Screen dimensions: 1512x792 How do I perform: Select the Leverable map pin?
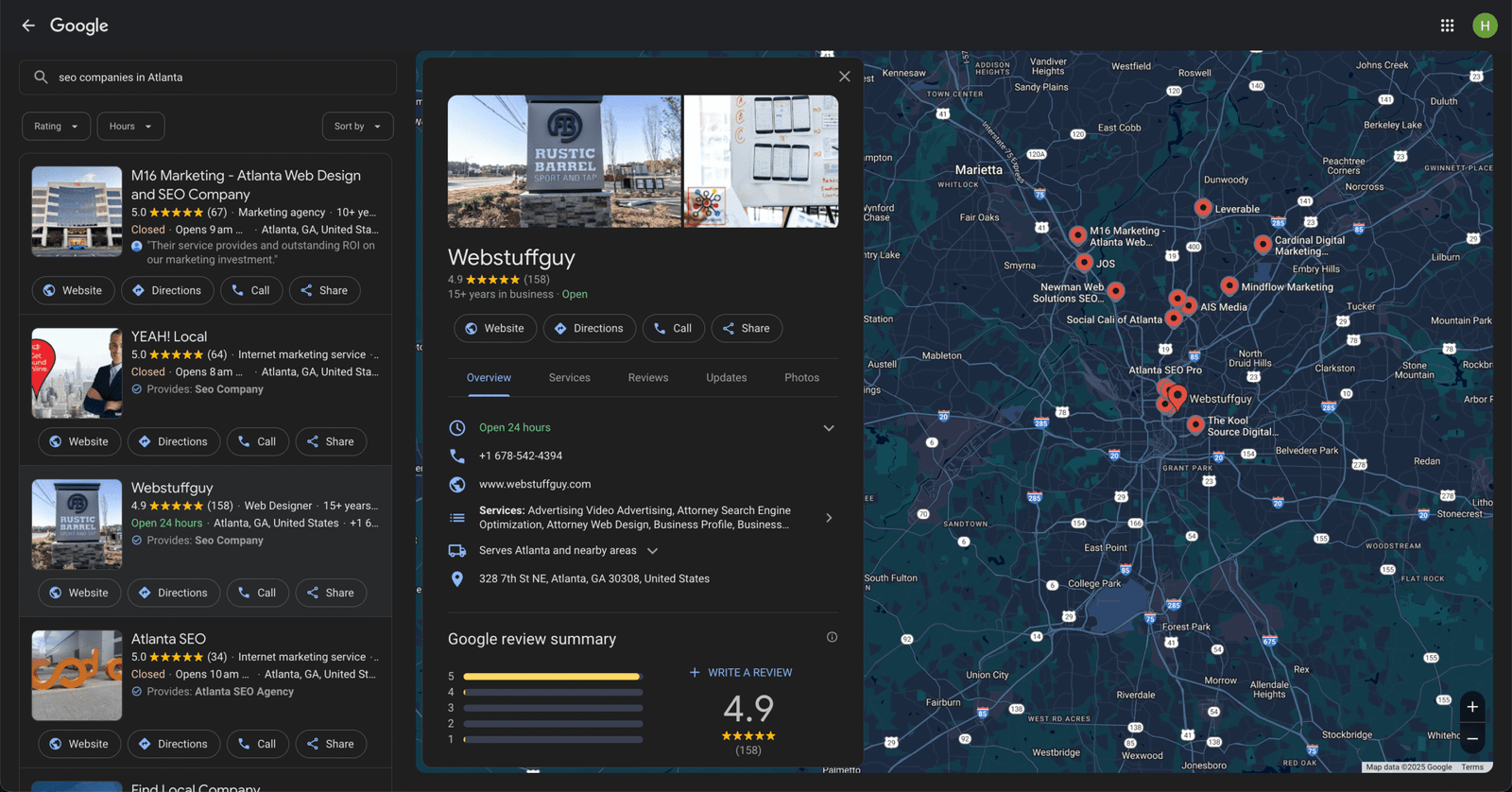coord(1203,208)
